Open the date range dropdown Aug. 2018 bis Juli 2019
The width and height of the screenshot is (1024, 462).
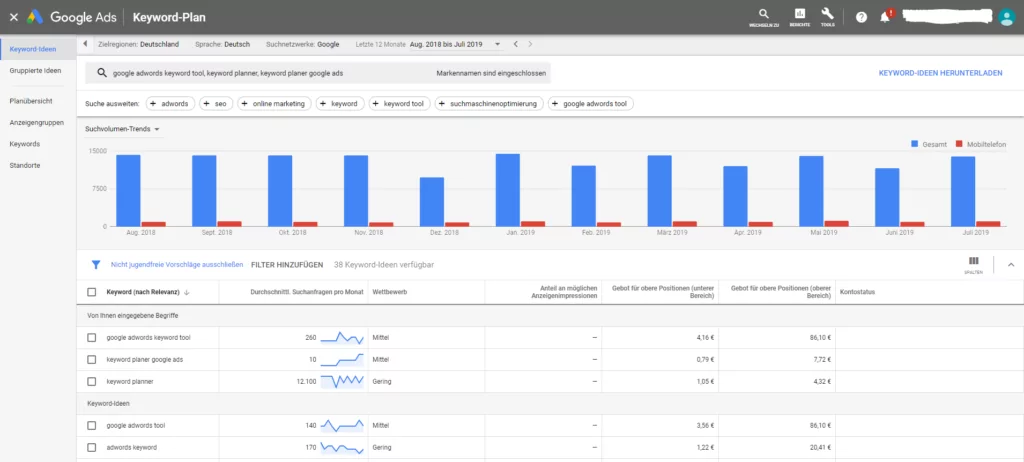[x=456, y=44]
